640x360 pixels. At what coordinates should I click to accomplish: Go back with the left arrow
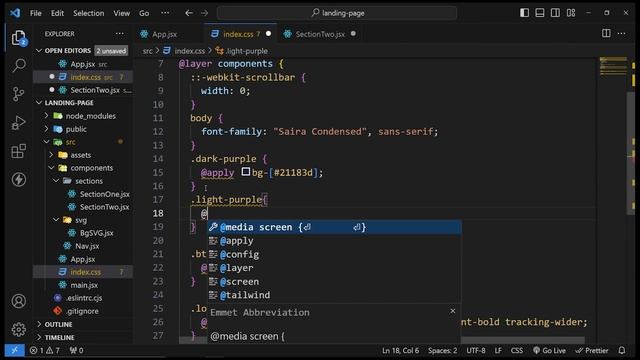[189, 13]
